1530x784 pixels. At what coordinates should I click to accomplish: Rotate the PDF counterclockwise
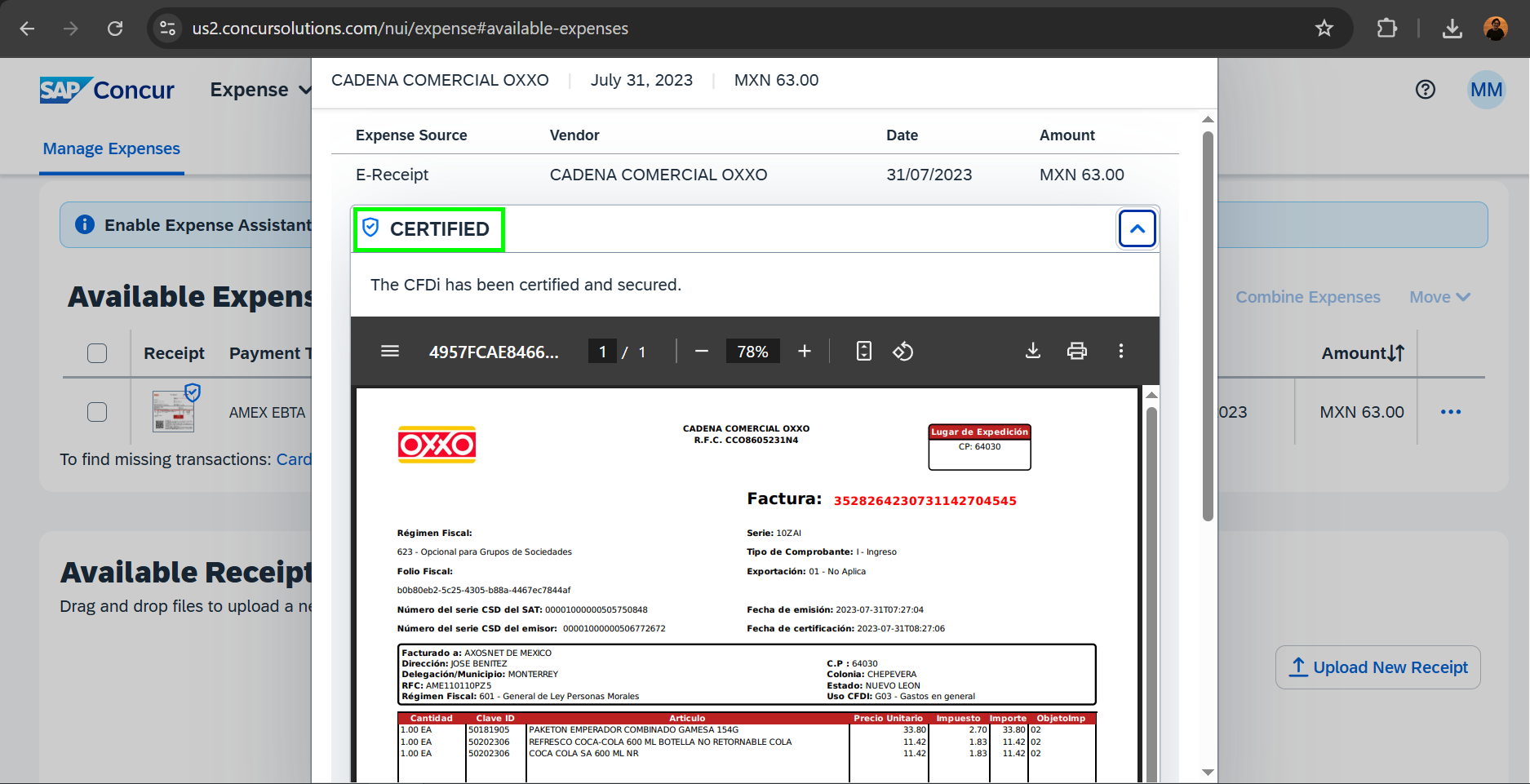[902, 351]
